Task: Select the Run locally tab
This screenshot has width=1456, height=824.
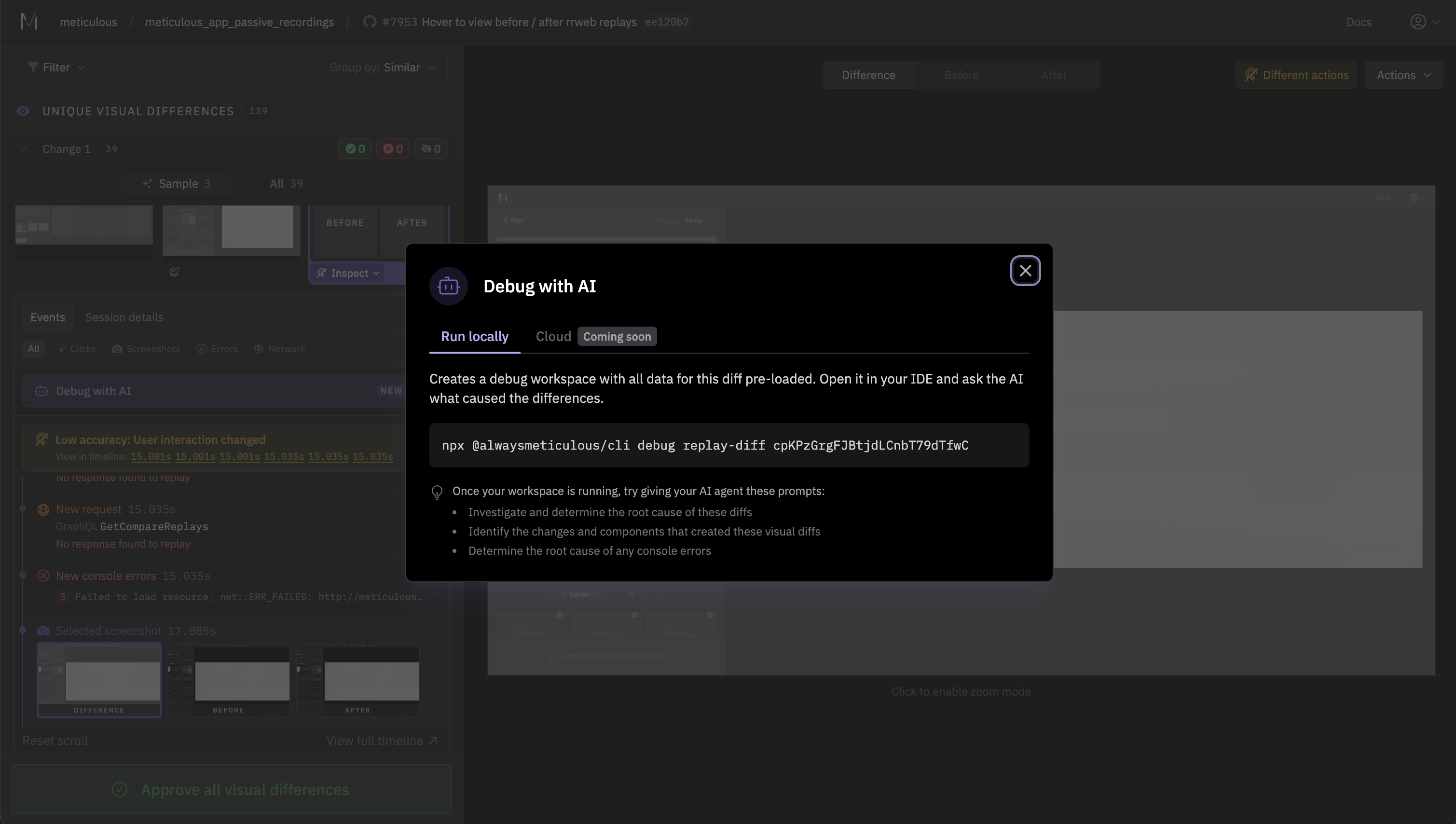Action: 474,337
